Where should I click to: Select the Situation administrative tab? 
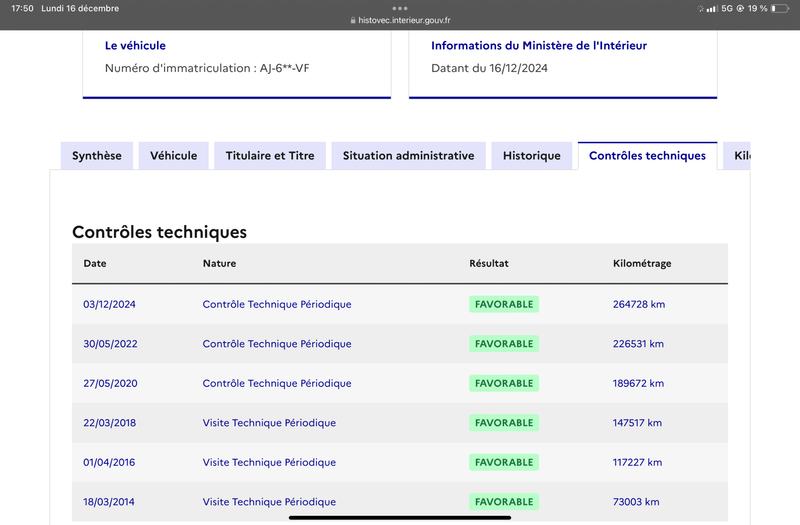(408, 156)
